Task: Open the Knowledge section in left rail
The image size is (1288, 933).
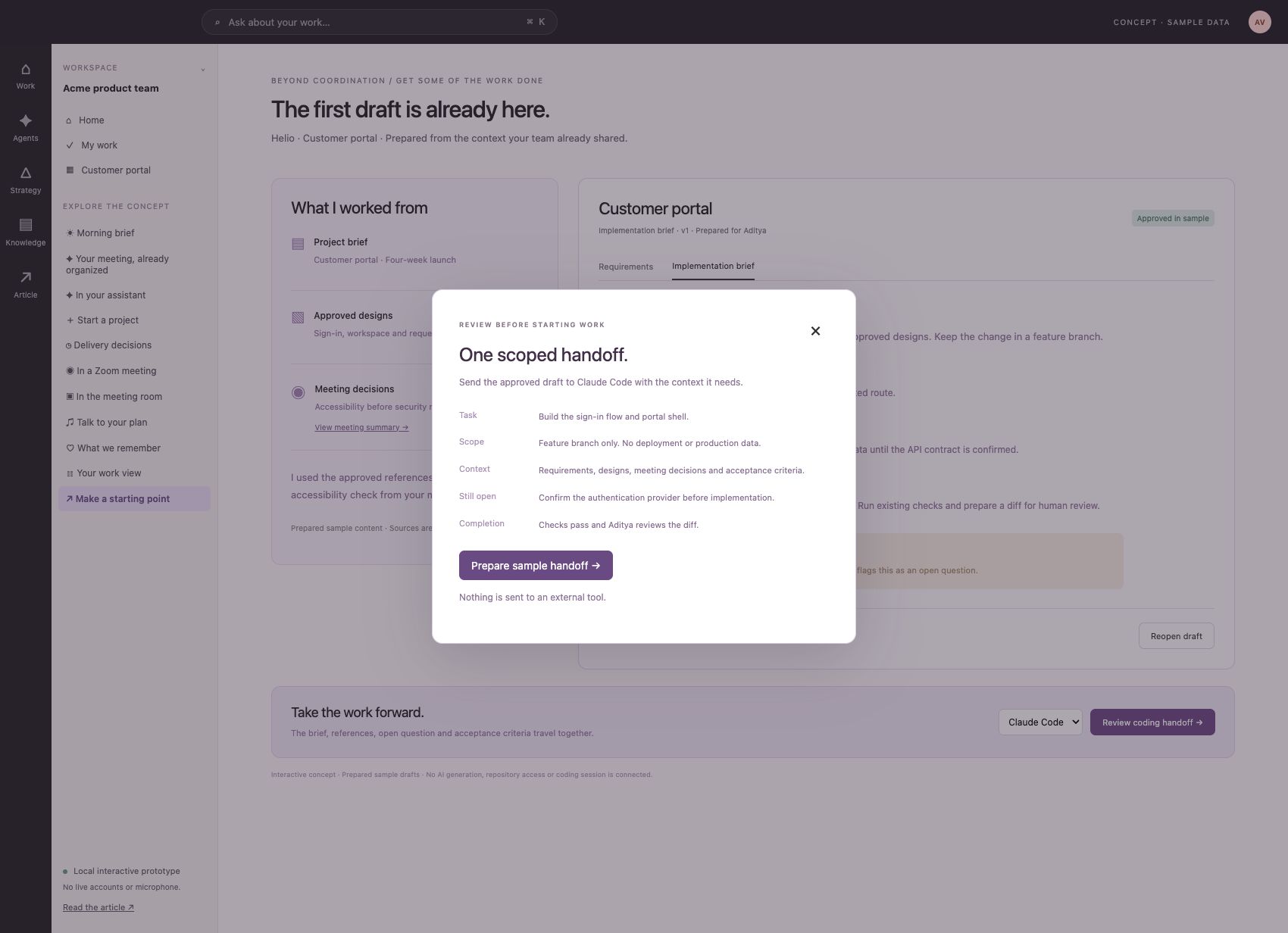Action: [x=26, y=232]
